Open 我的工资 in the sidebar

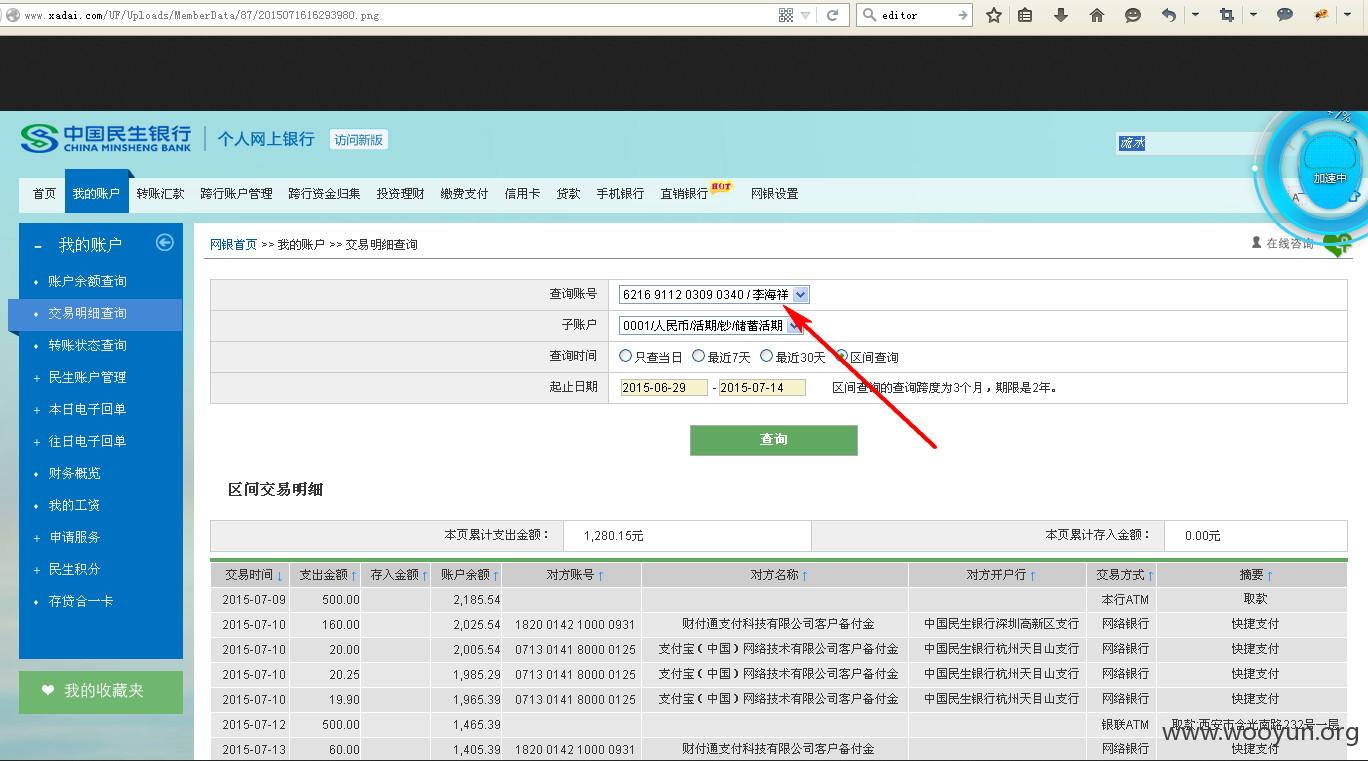tap(74, 506)
